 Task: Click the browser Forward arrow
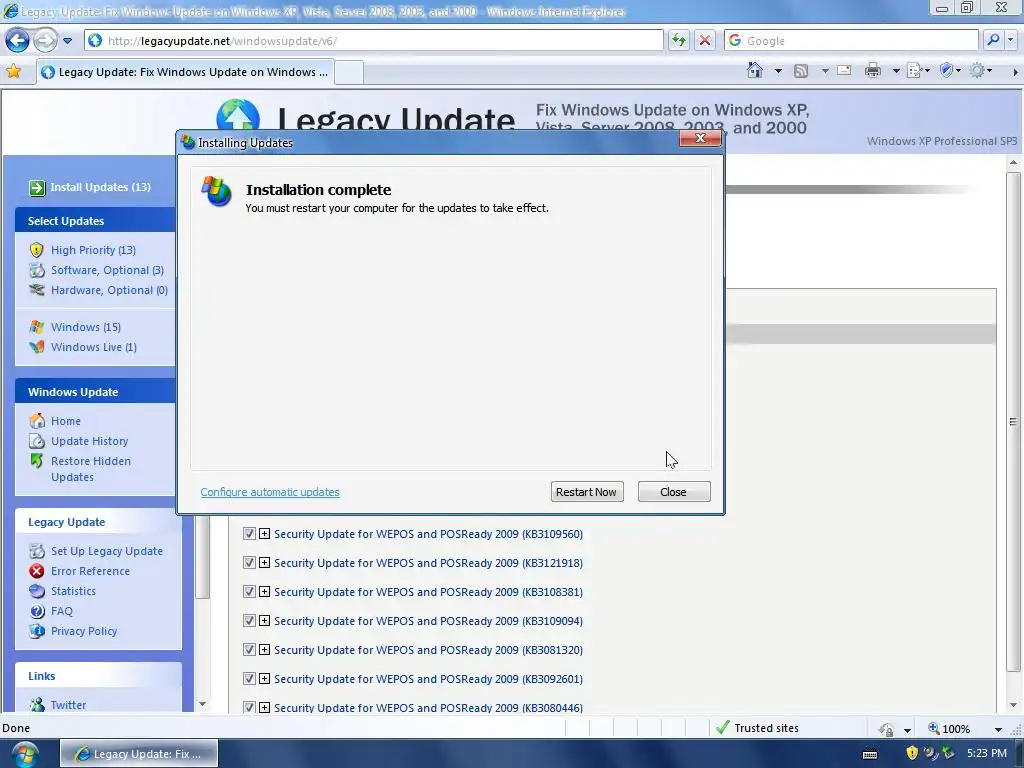(45, 40)
